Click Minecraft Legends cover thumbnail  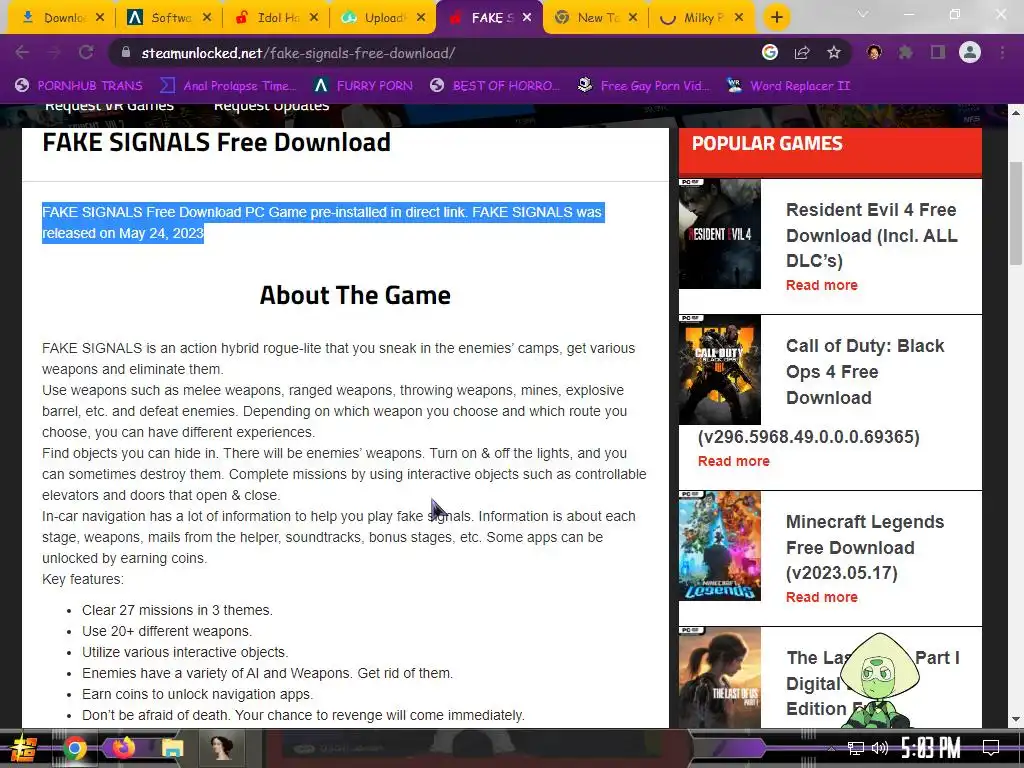click(x=720, y=546)
